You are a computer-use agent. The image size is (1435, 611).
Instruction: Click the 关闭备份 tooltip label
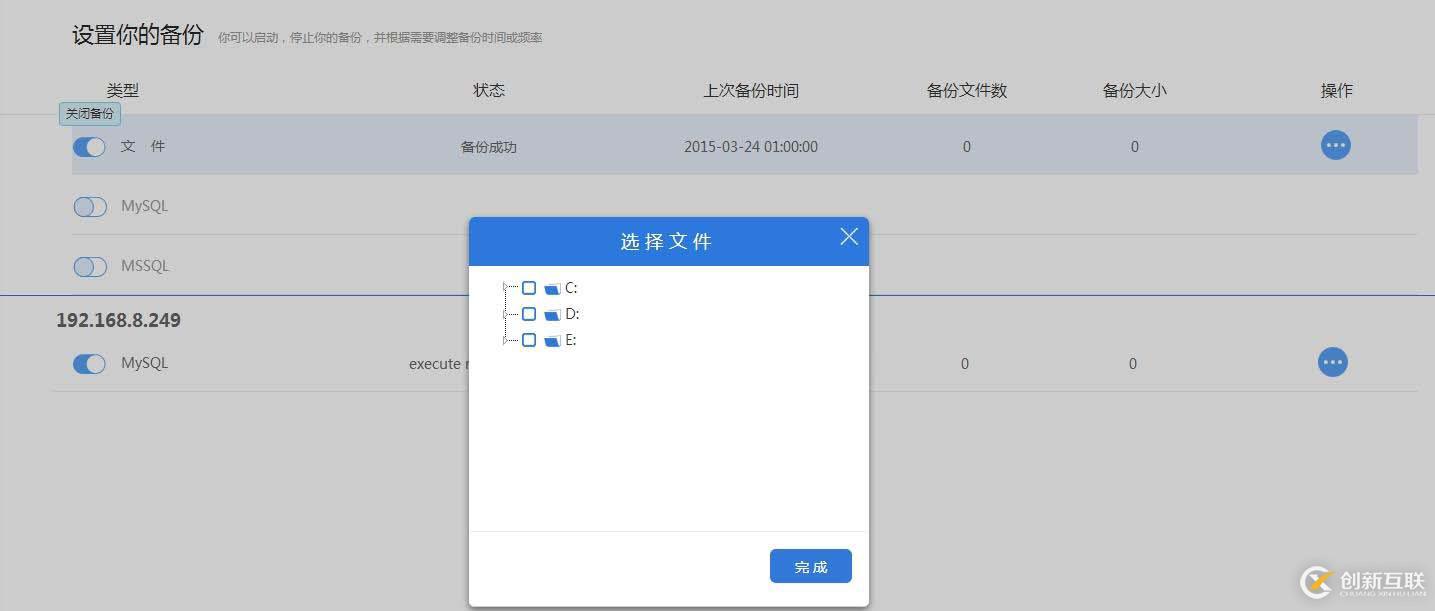pyautogui.click(x=89, y=113)
